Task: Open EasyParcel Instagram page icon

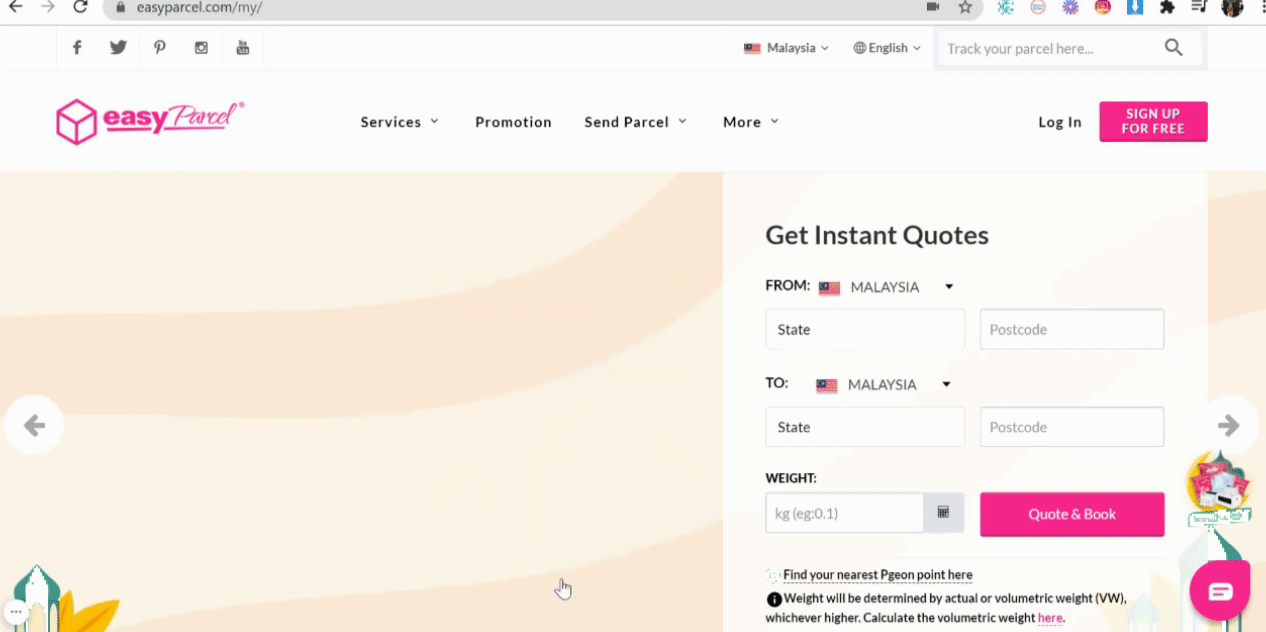Action: coord(201,48)
